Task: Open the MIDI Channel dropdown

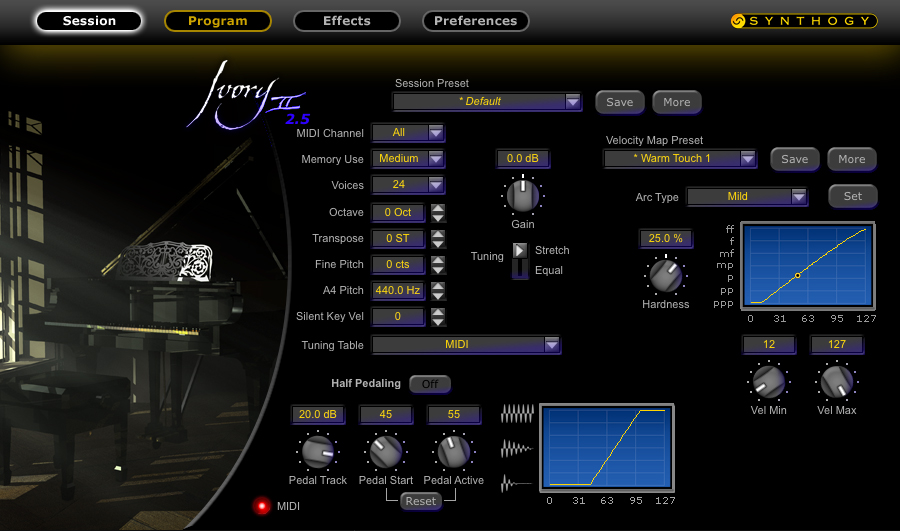Action: pyautogui.click(x=408, y=133)
